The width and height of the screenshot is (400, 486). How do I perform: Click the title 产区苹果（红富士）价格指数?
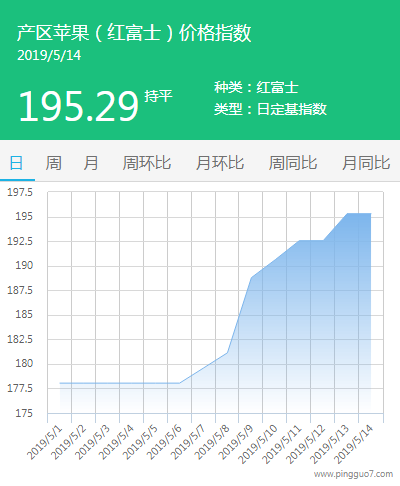[134, 33]
